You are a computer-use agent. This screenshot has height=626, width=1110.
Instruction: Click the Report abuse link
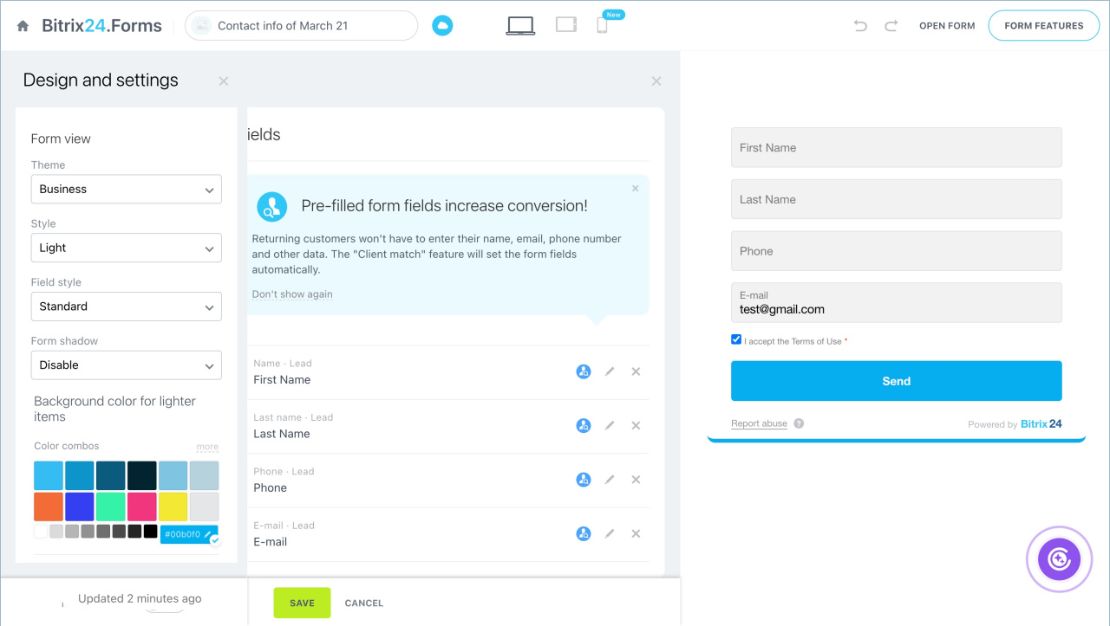(x=759, y=423)
